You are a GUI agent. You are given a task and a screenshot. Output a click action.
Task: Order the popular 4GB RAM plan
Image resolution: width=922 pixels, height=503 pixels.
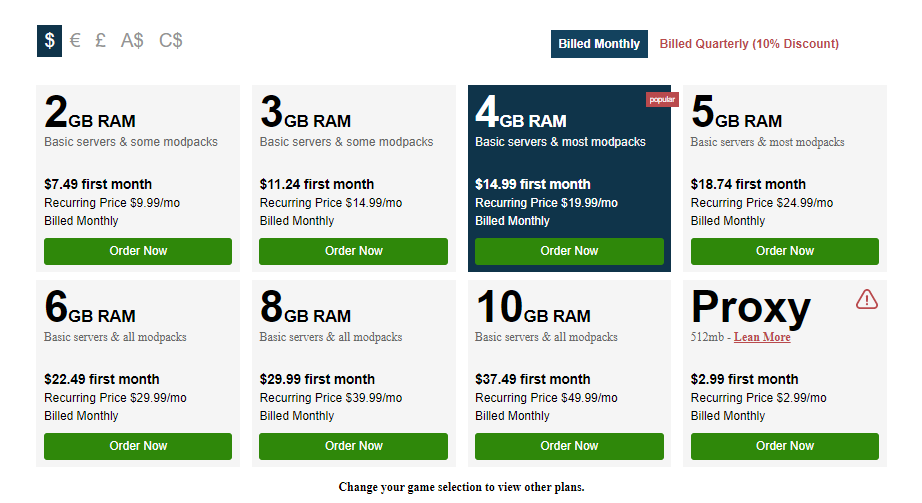point(569,251)
